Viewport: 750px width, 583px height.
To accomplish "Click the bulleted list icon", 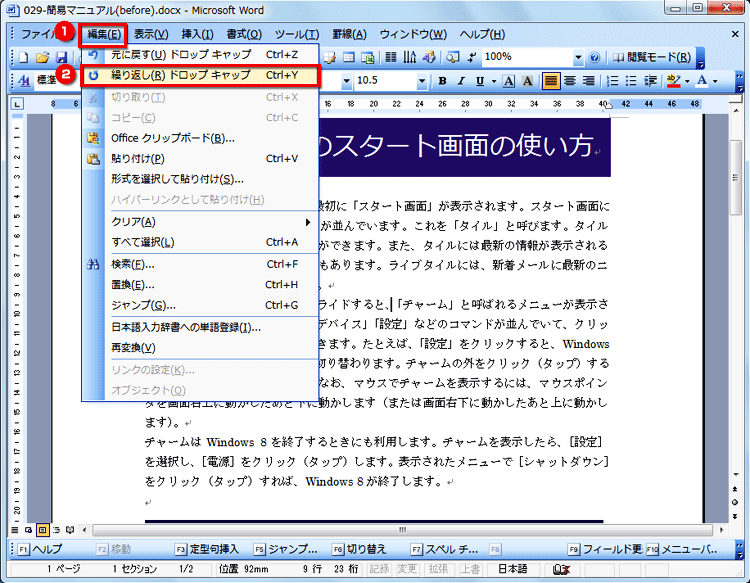I will [x=631, y=81].
